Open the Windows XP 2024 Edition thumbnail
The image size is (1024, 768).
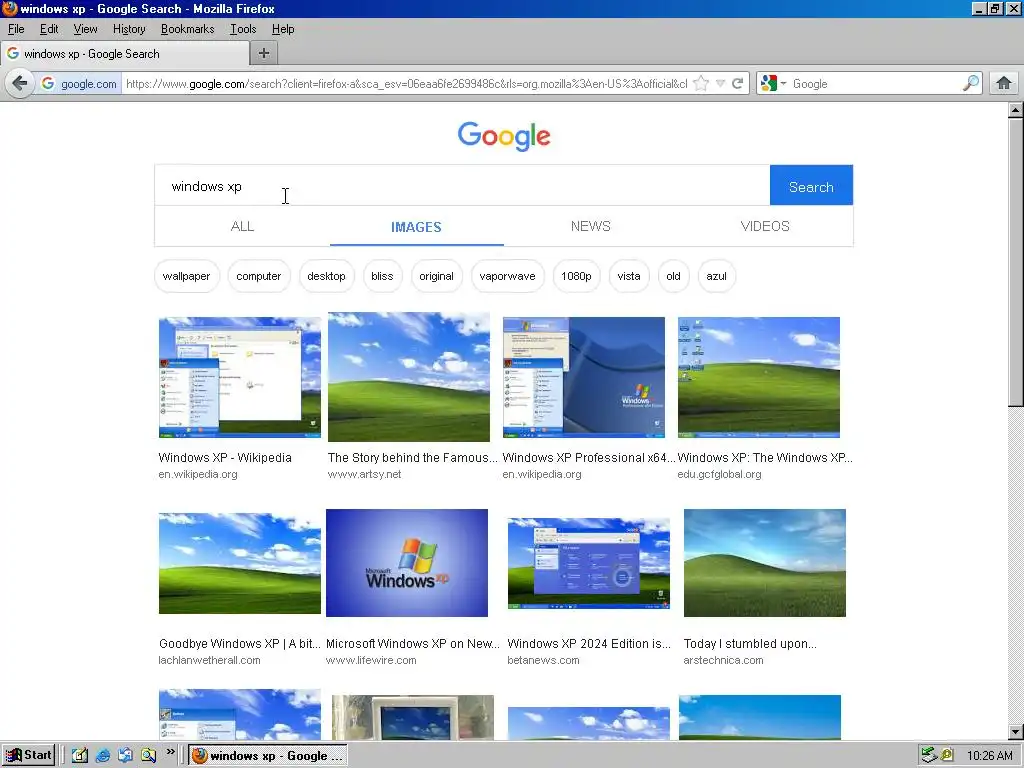point(588,564)
